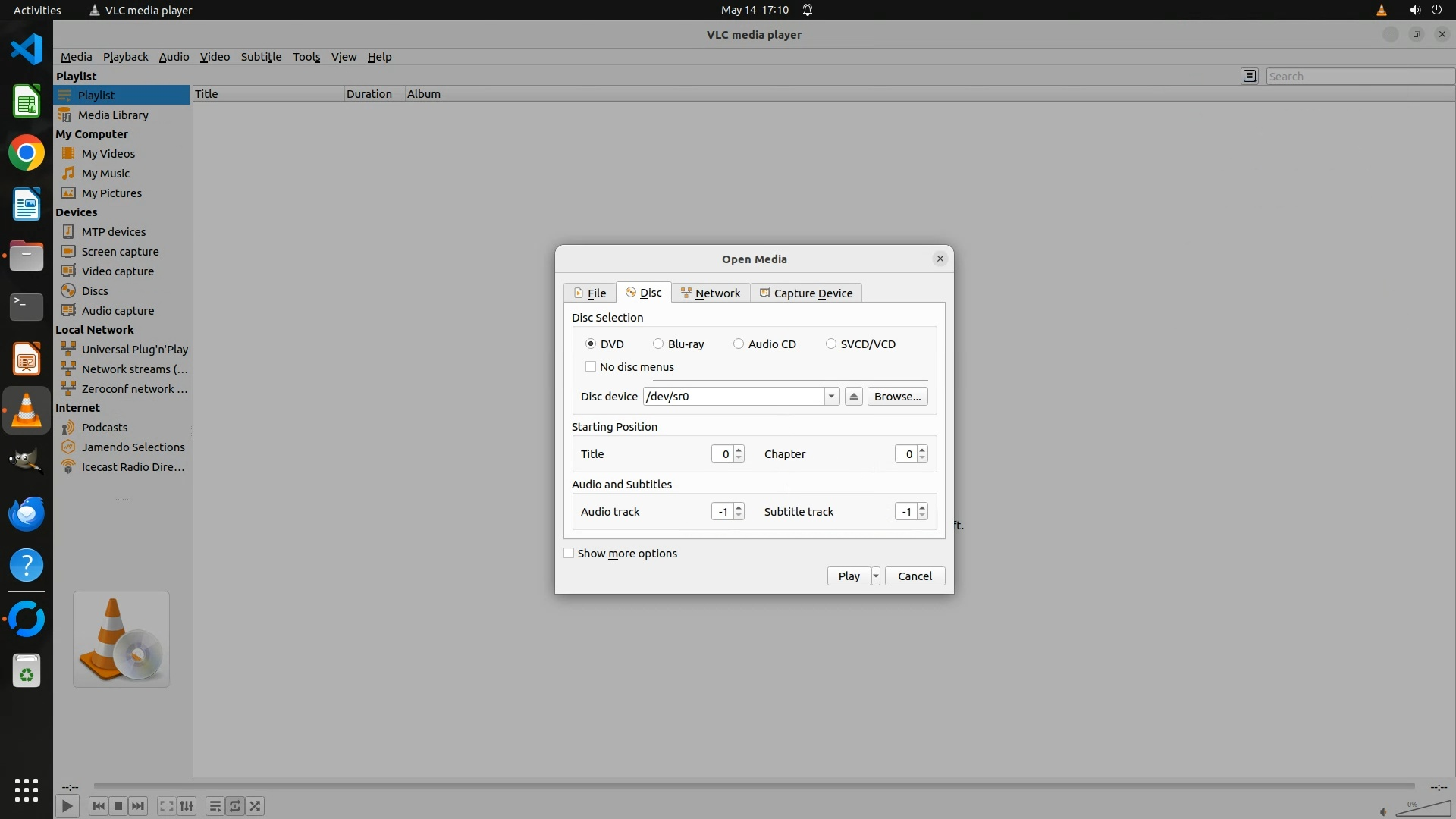Viewport: 1456px width, 819px height.
Task: Enable Show more options checkbox
Action: coord(569,553)
